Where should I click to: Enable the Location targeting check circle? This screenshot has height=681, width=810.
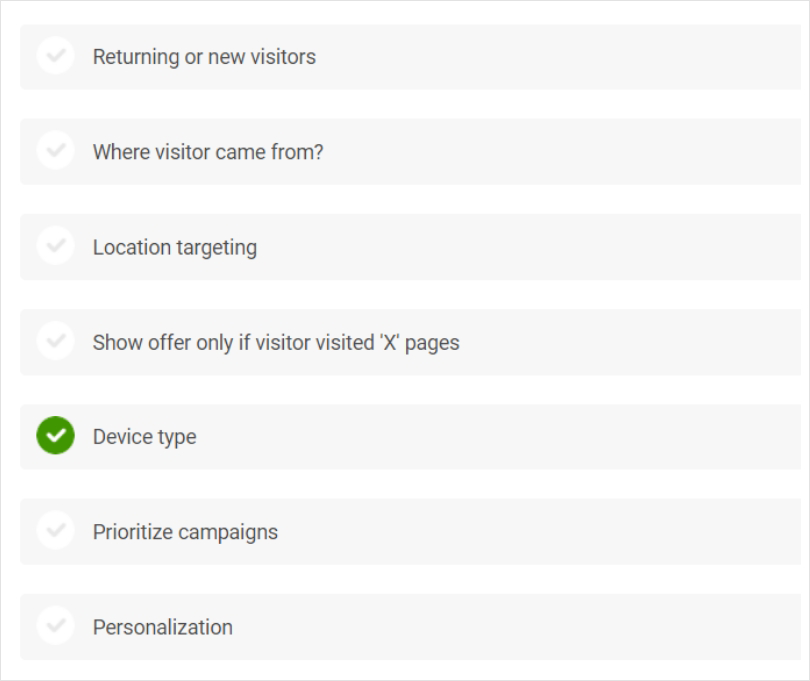[x=55, y=245]
